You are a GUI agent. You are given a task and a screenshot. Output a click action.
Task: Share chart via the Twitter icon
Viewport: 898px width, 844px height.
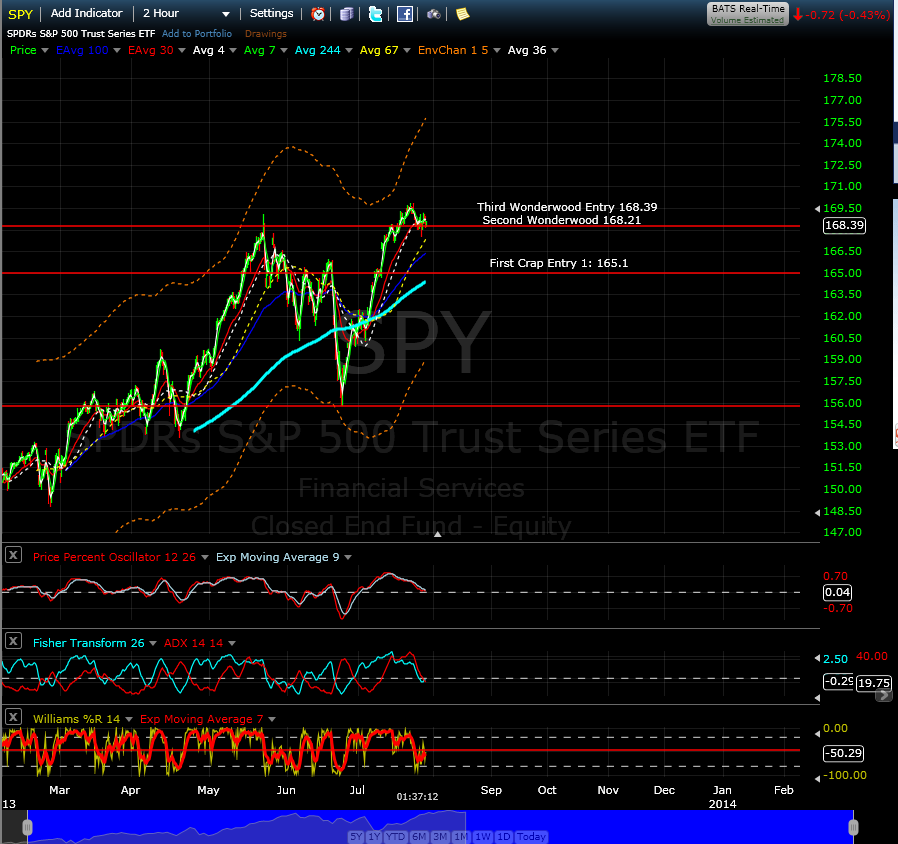click(376, 14)
